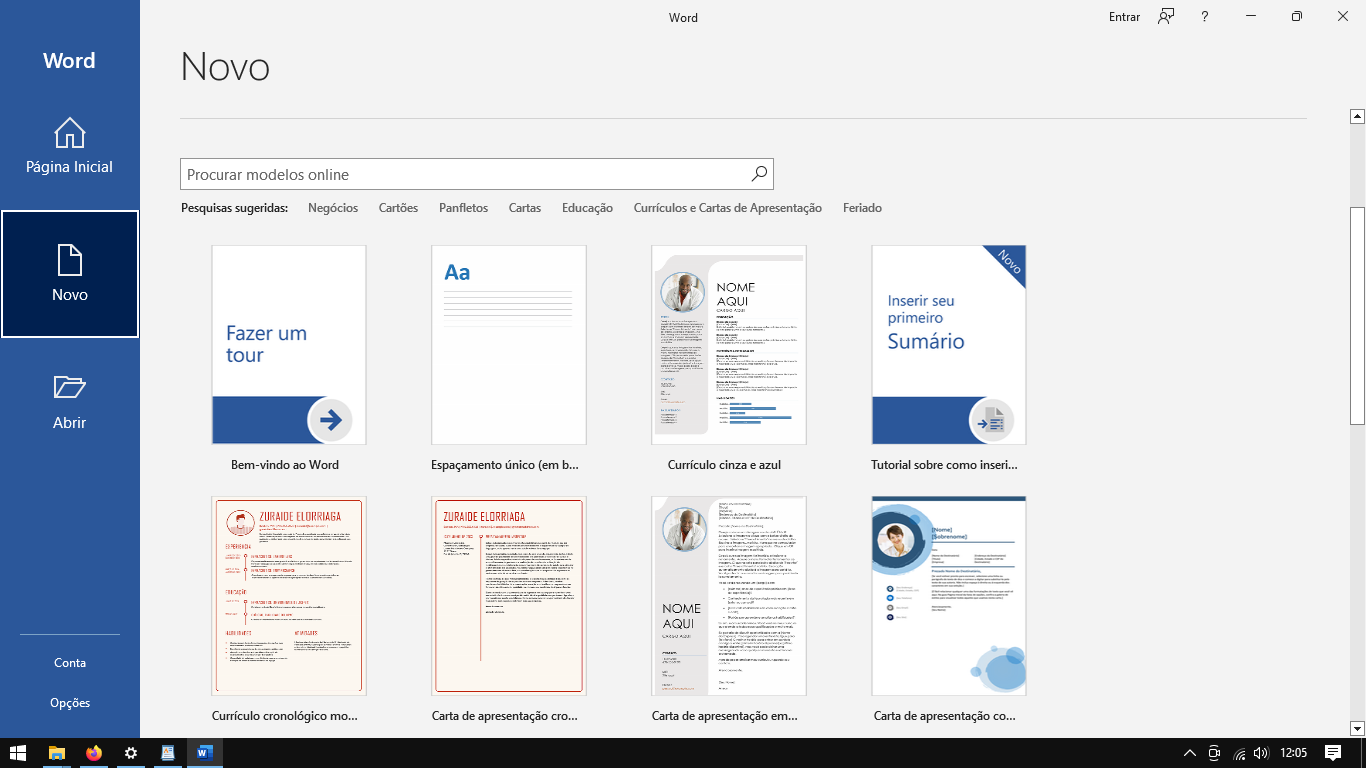
Task: Open the Bem-vindo ao Word tour template
Action: pyautogui.click(x=288, y=345)
